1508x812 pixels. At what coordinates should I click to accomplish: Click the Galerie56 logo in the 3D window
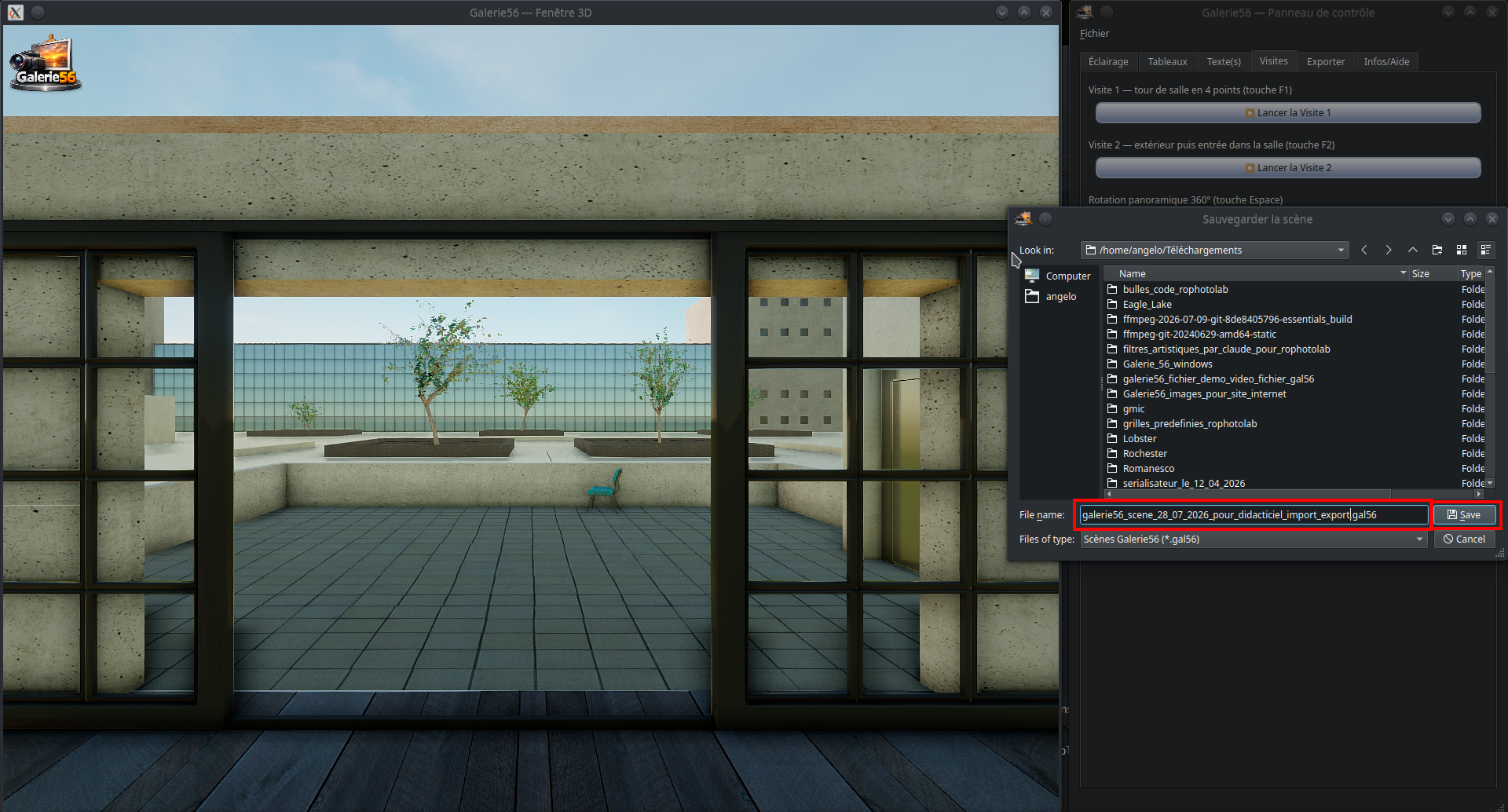click(45, 64)
